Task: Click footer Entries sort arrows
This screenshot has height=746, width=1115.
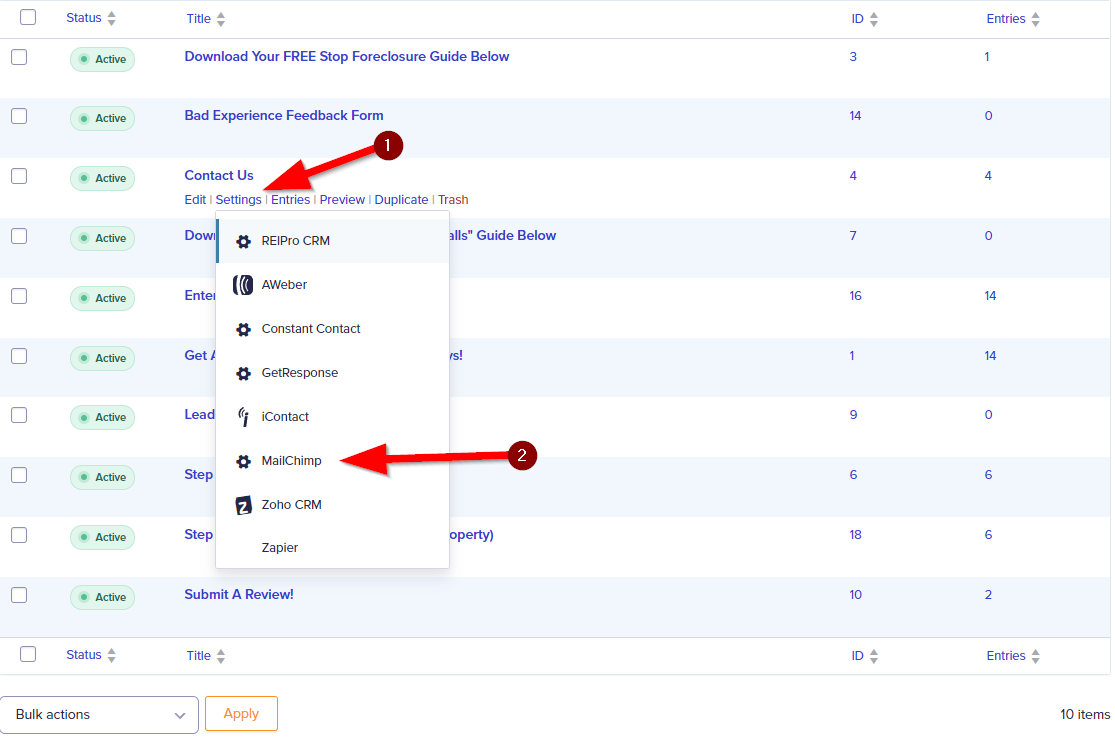Action: tap(1035, 656)
